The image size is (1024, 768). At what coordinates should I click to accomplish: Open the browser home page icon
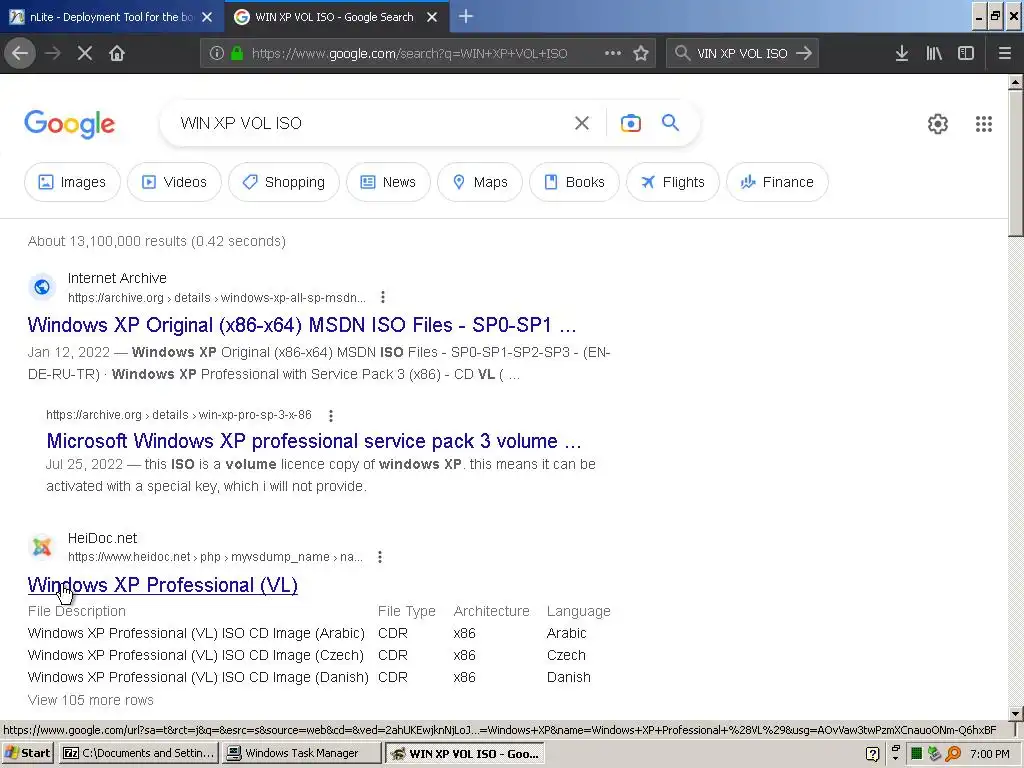(x=117, y=53)
